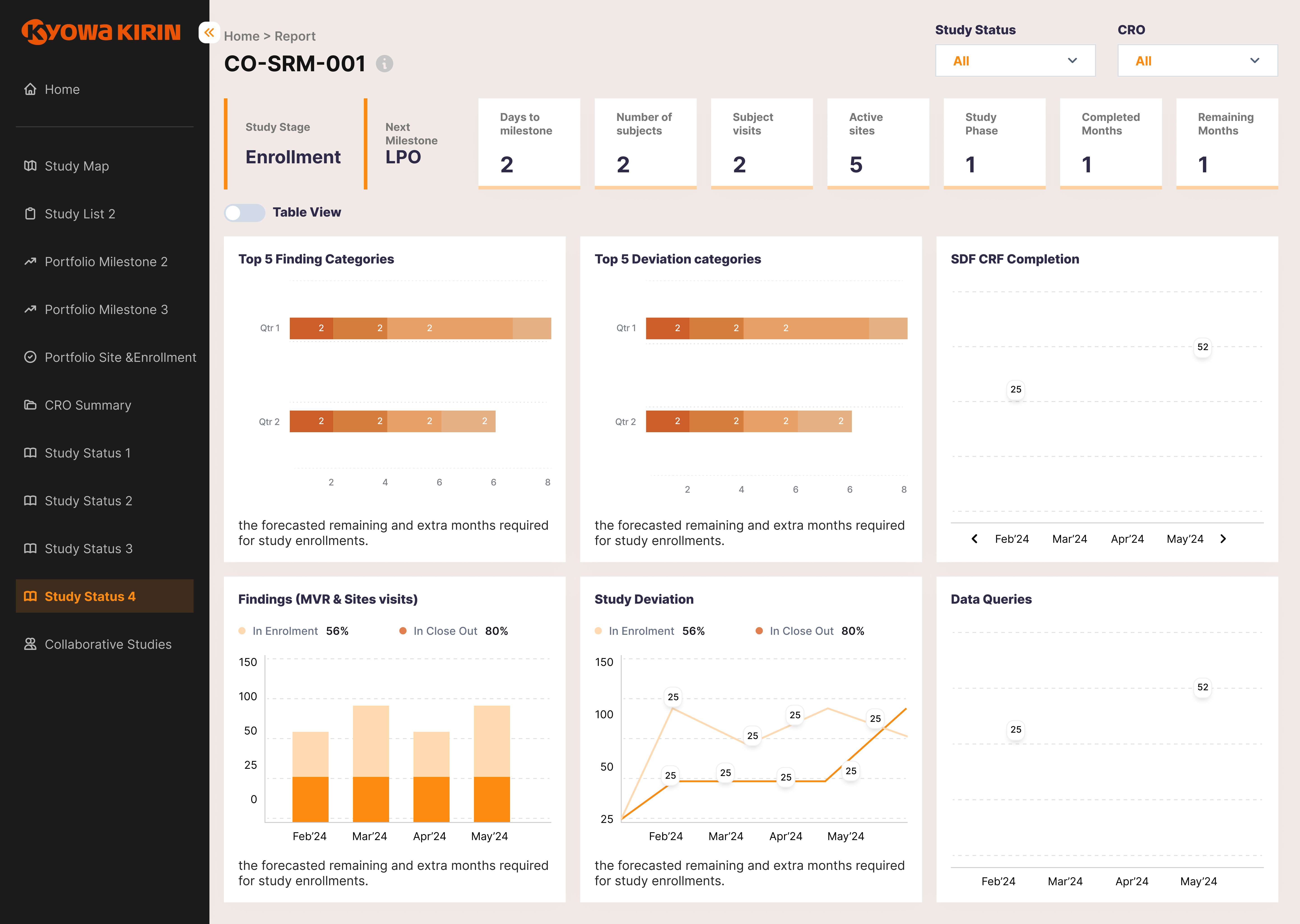Open Home in the sidebar menu
The image size is (1300, 924).
105,89
